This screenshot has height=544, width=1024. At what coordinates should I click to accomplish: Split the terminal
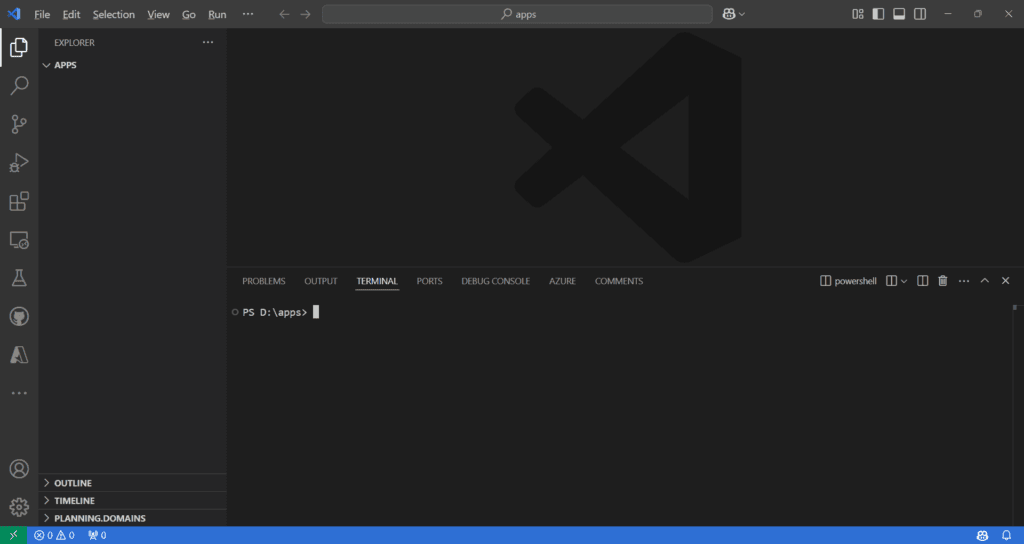[923, 281]
